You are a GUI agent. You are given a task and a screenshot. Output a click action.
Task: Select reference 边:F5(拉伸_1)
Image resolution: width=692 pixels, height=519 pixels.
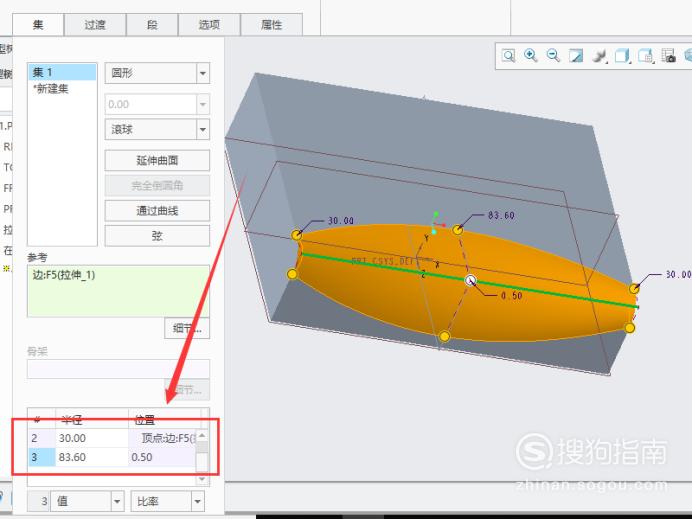pos(64,275)
